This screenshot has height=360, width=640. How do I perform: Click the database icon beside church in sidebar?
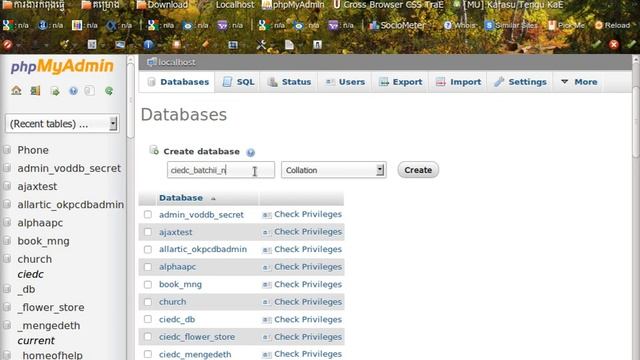7,259
